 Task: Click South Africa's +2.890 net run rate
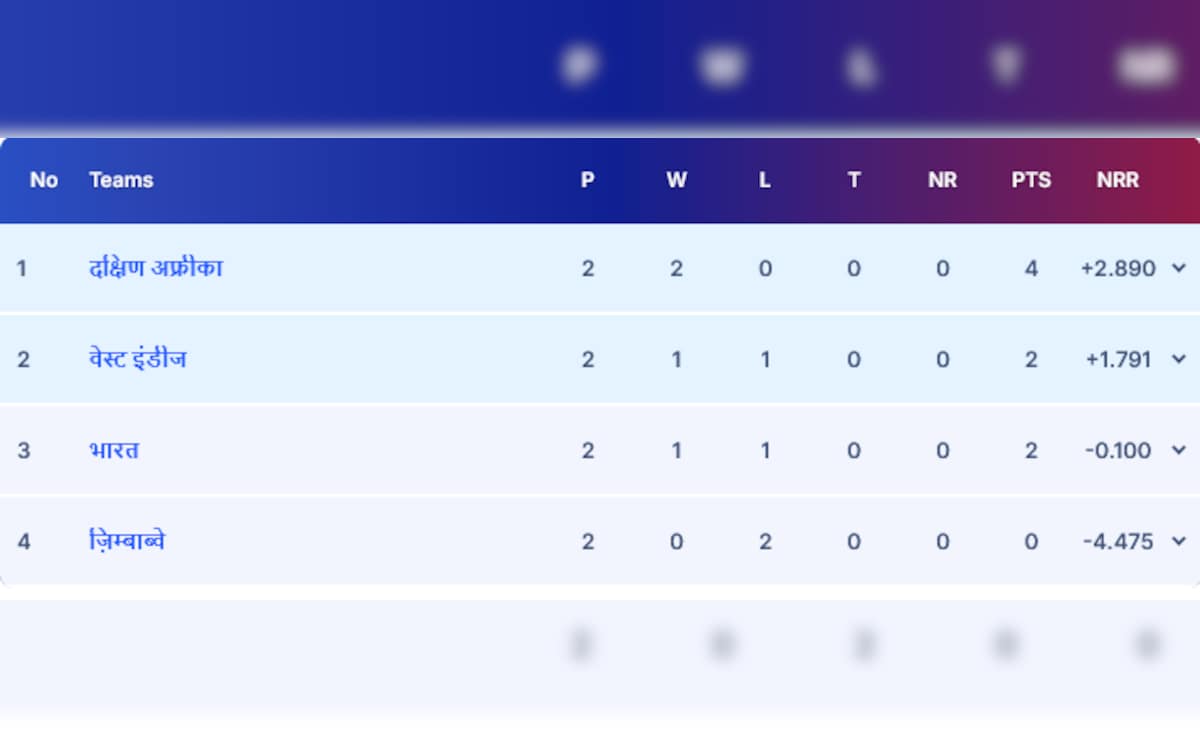click(x=1118, y=268)
